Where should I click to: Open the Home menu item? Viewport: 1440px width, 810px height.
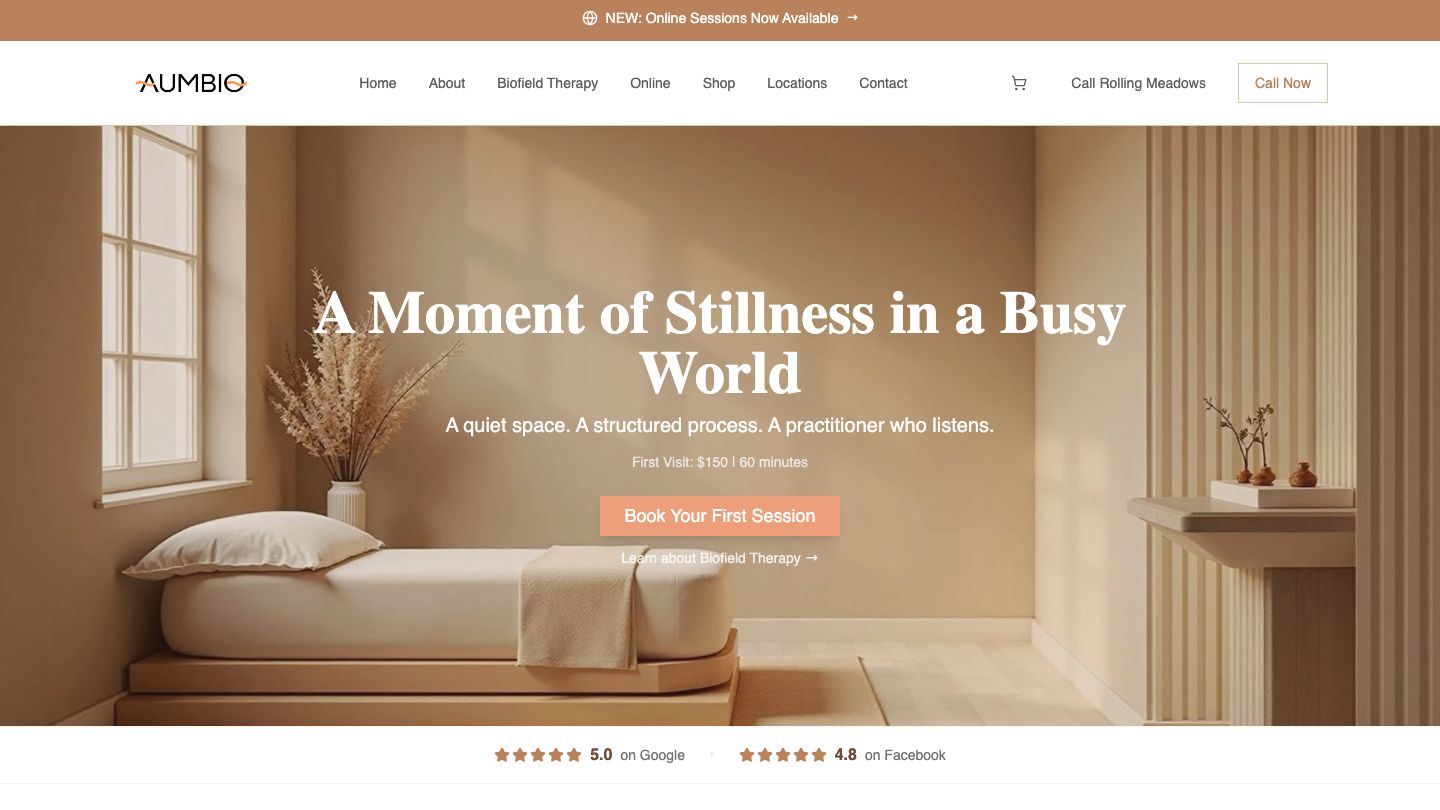point(378,83)
